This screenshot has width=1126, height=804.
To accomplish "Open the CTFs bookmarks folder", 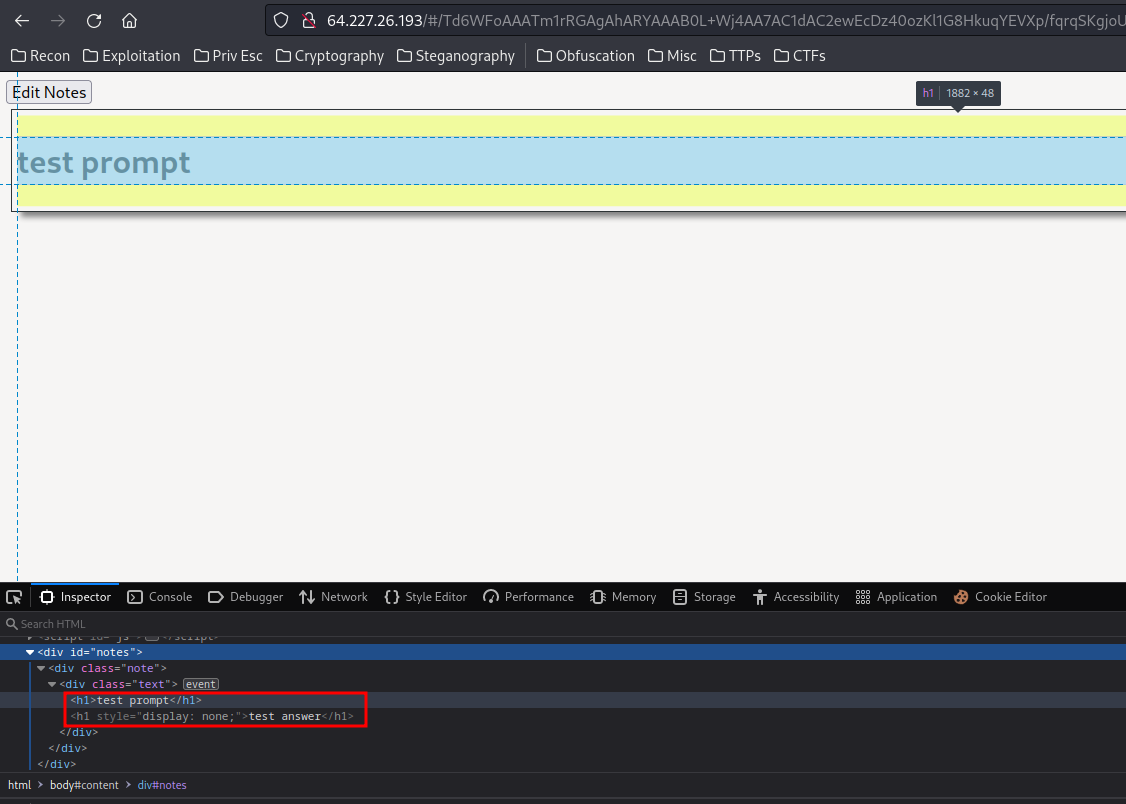I will pos(800,56).
